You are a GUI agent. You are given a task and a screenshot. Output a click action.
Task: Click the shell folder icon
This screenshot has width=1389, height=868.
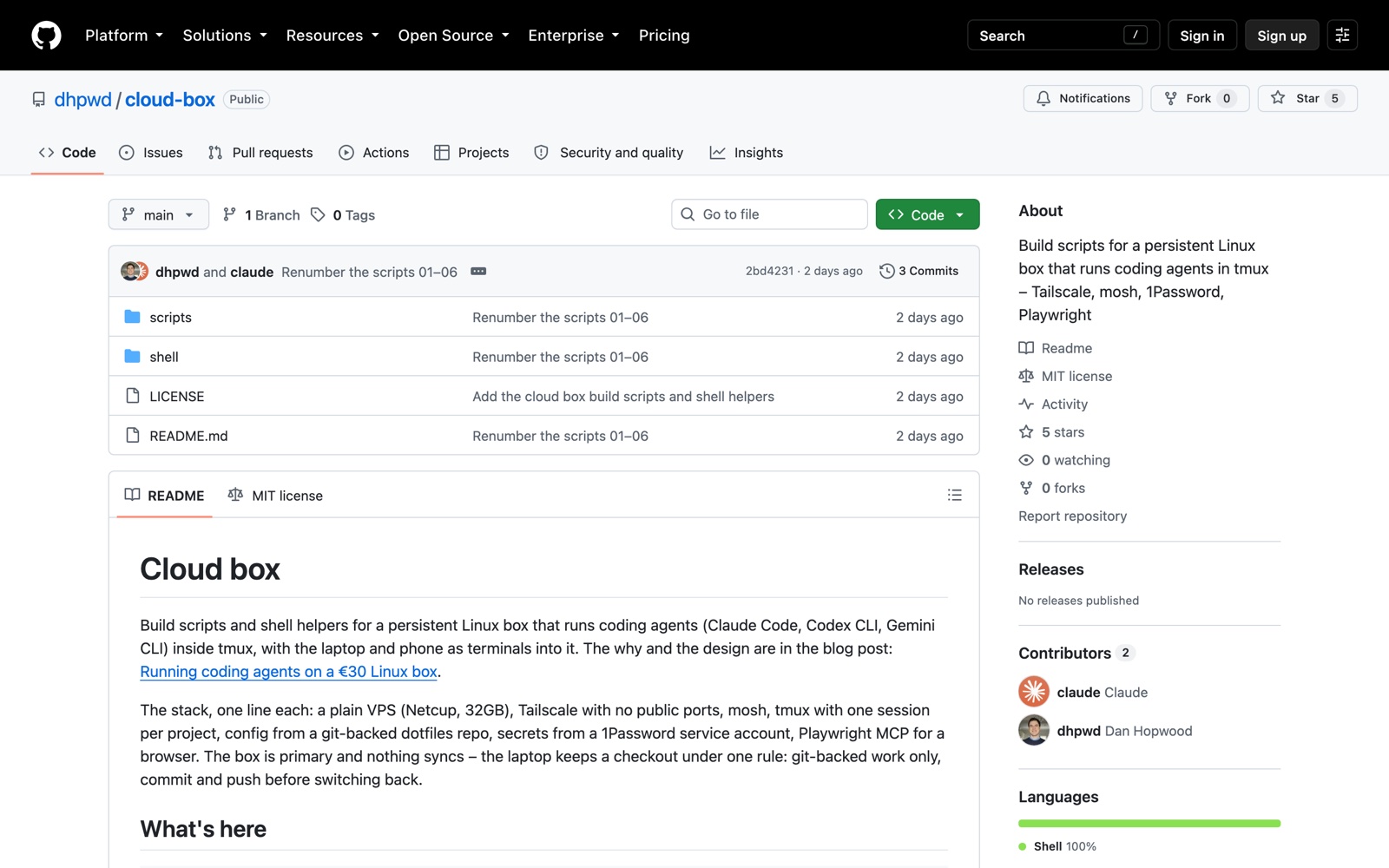[132, 357]
